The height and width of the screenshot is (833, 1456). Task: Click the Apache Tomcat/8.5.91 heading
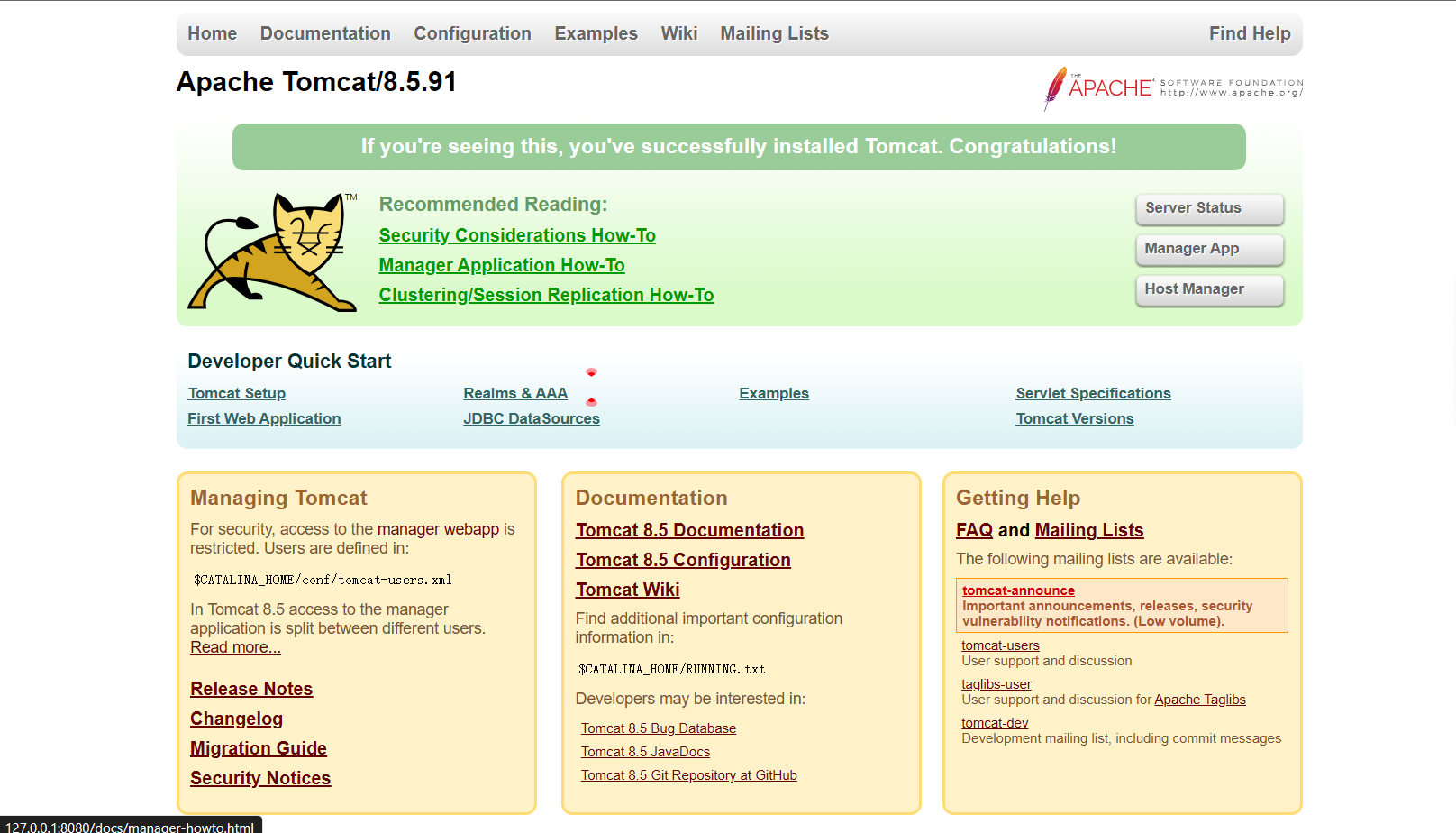[x=316, y=82]
